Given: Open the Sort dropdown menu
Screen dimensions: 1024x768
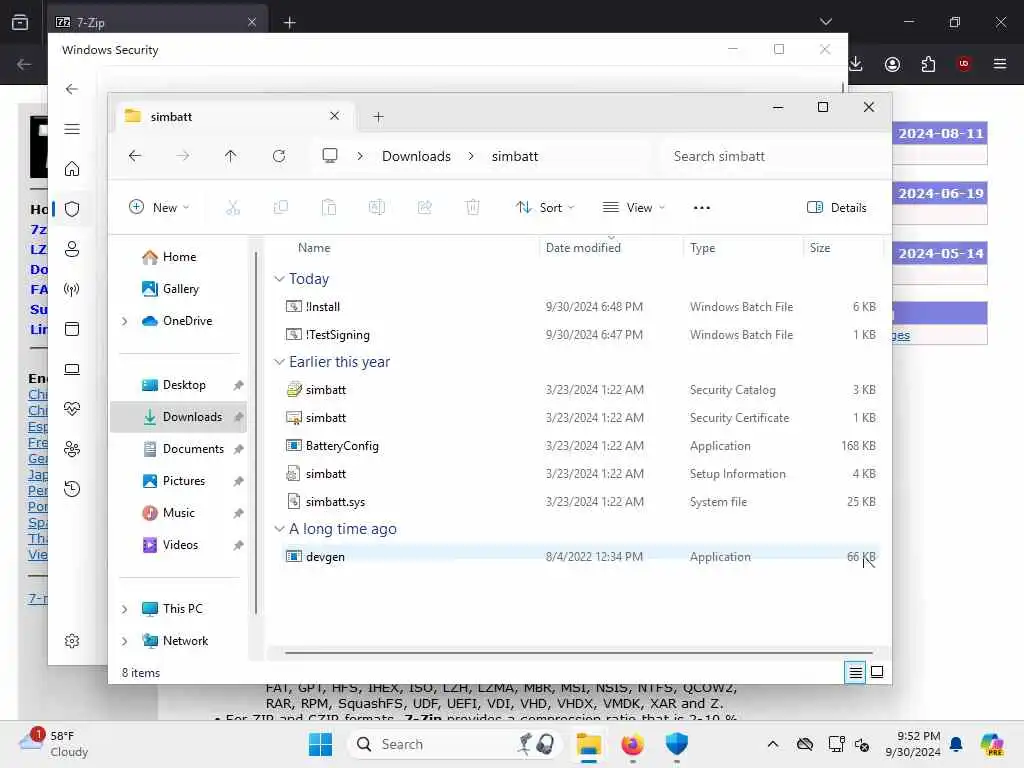Looking at the screenshot, I should coord(545,208).
